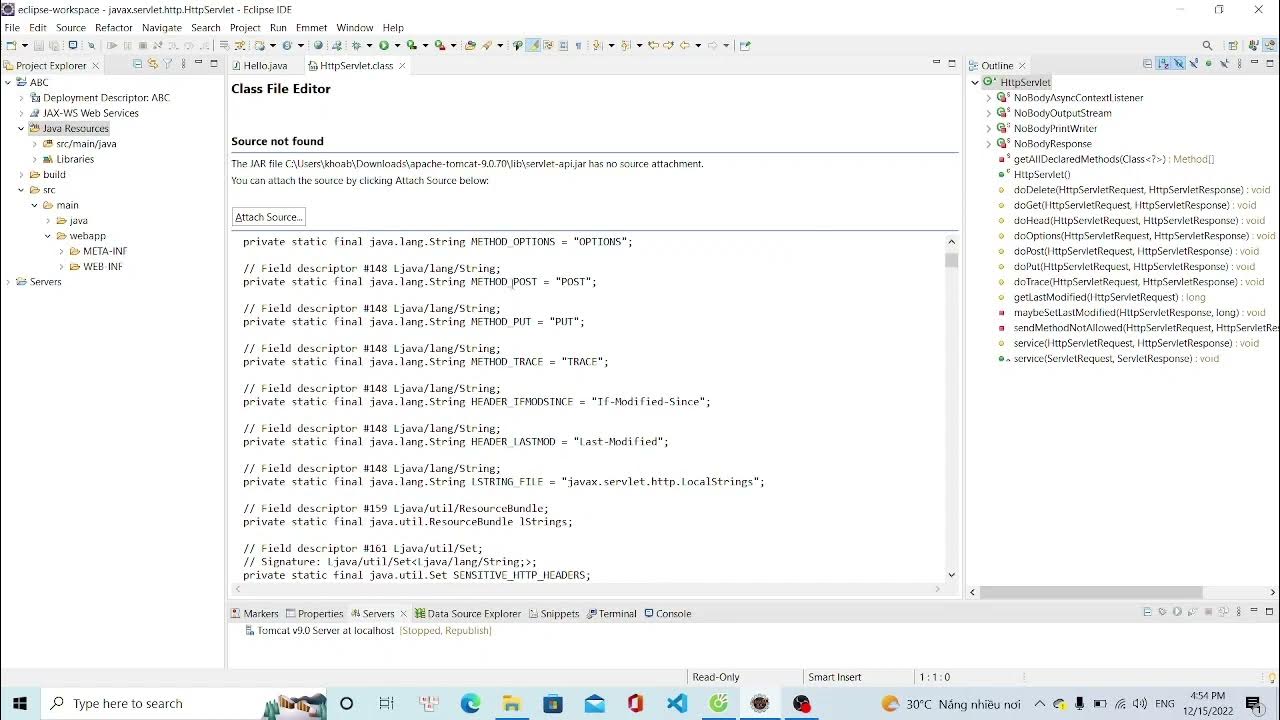Click Project Explorer filter funnel icon

167,63
